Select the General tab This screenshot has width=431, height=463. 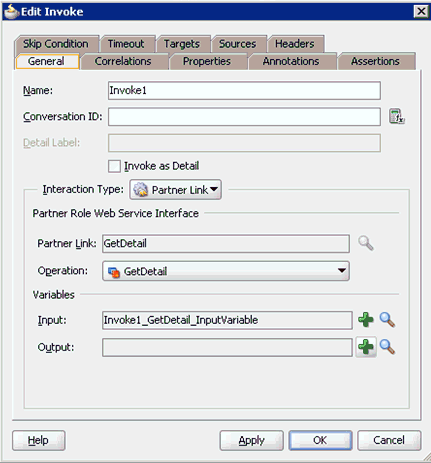tap(46, 61)
